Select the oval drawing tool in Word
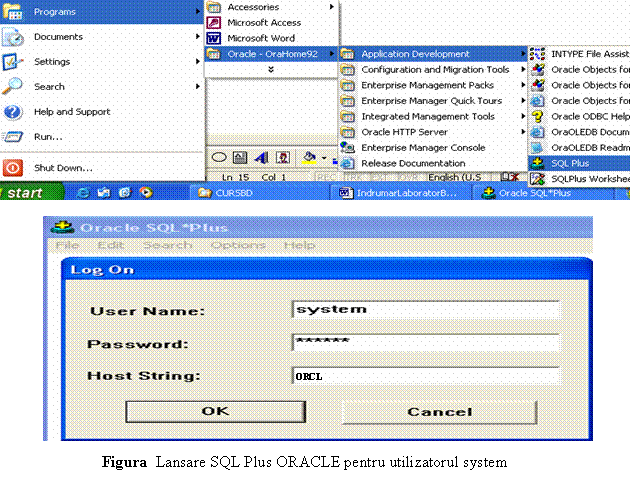This screenshot has height=482, width=630. click(x=219, y=157)
